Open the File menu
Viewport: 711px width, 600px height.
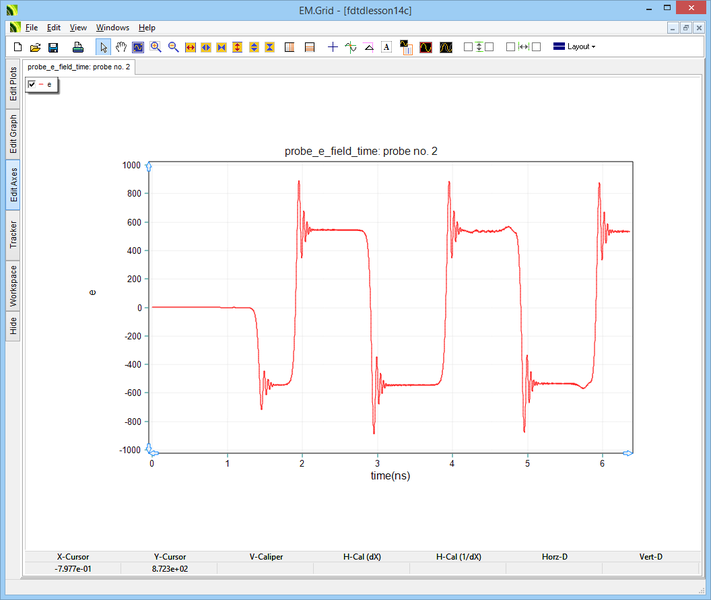click(31, 27)
